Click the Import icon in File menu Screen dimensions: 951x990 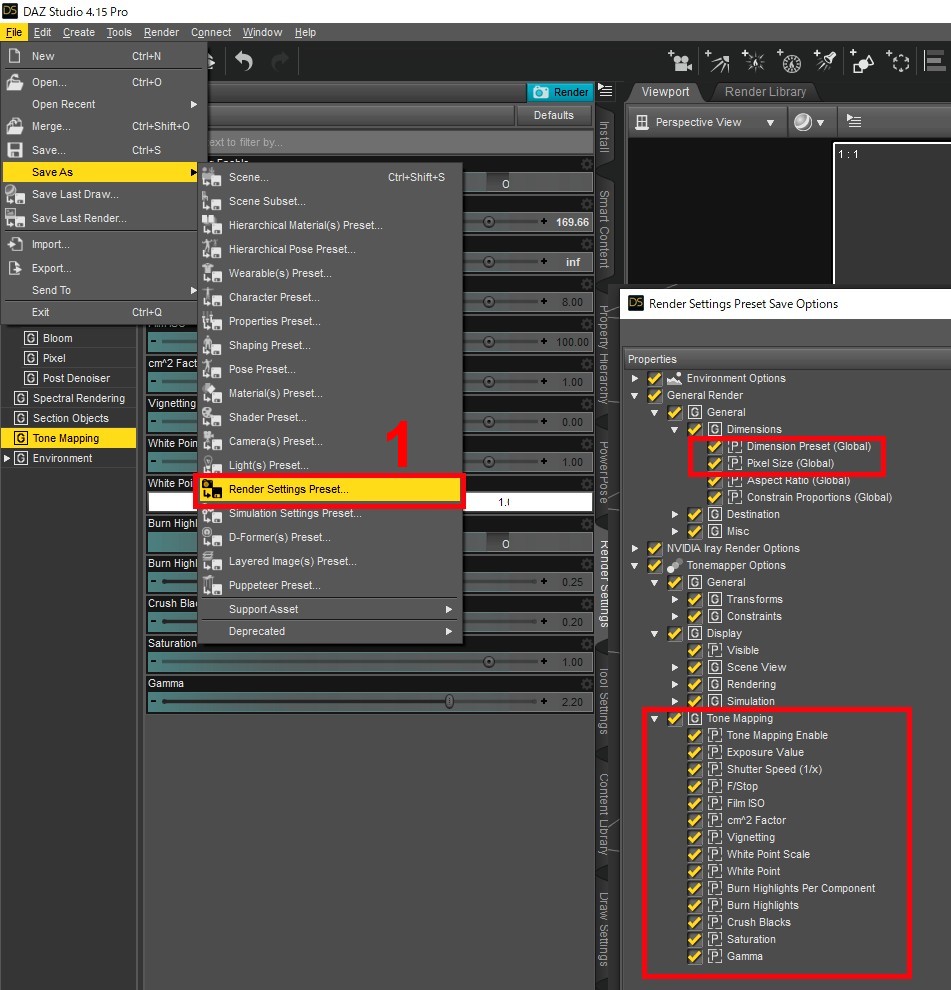point(15,244)
